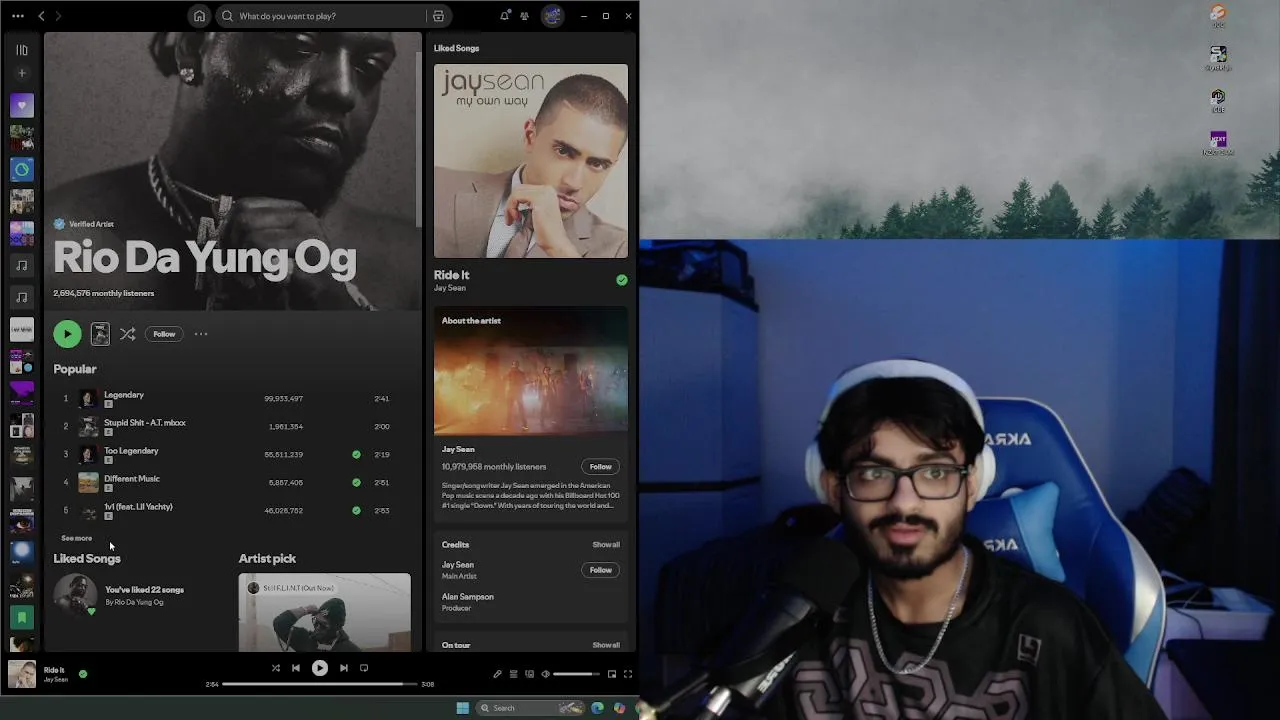1280x720 pixels.
Task: Open Copilot icon on taskbar
Action: tap(620, 708)
